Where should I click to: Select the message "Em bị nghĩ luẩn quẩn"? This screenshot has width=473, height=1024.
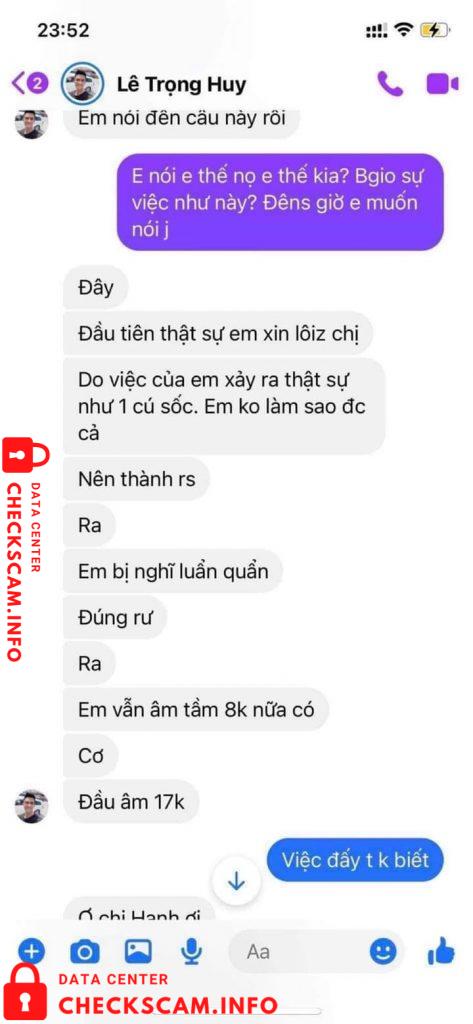point(173,571)
